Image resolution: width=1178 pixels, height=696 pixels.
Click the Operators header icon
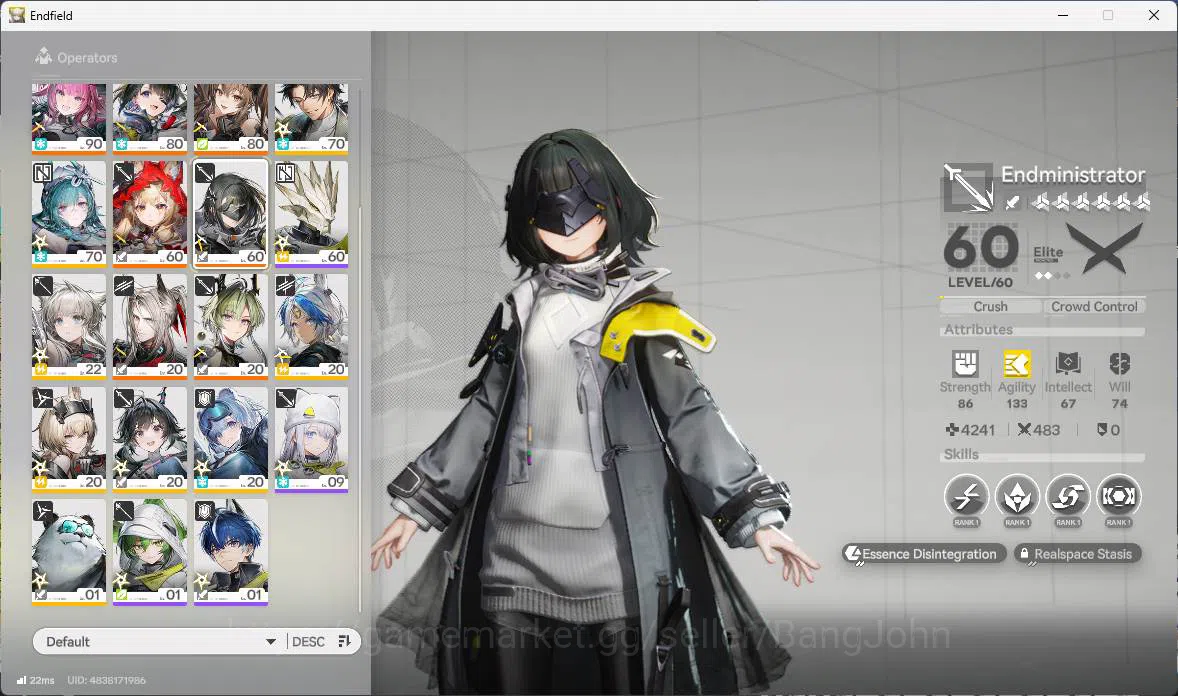pos(44,56)
